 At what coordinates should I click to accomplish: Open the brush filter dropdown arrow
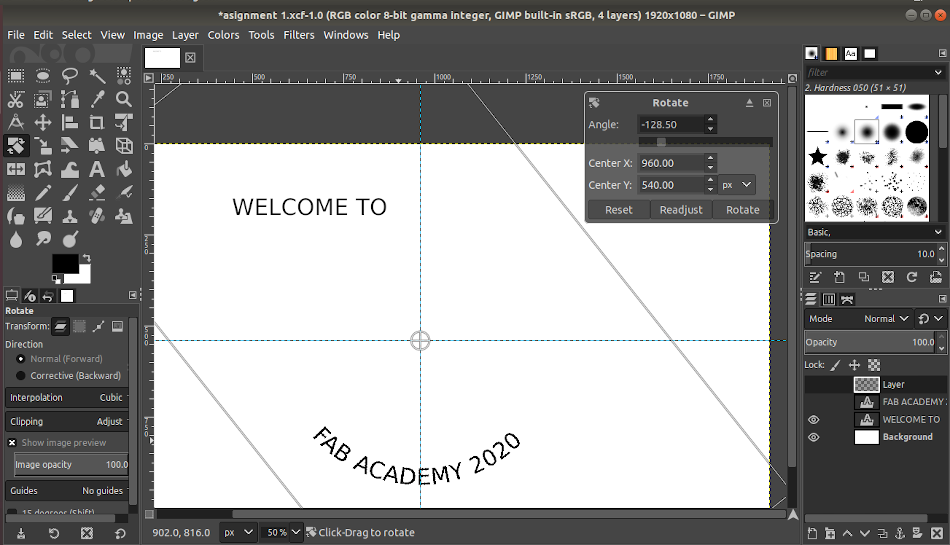tap(938, 72)
